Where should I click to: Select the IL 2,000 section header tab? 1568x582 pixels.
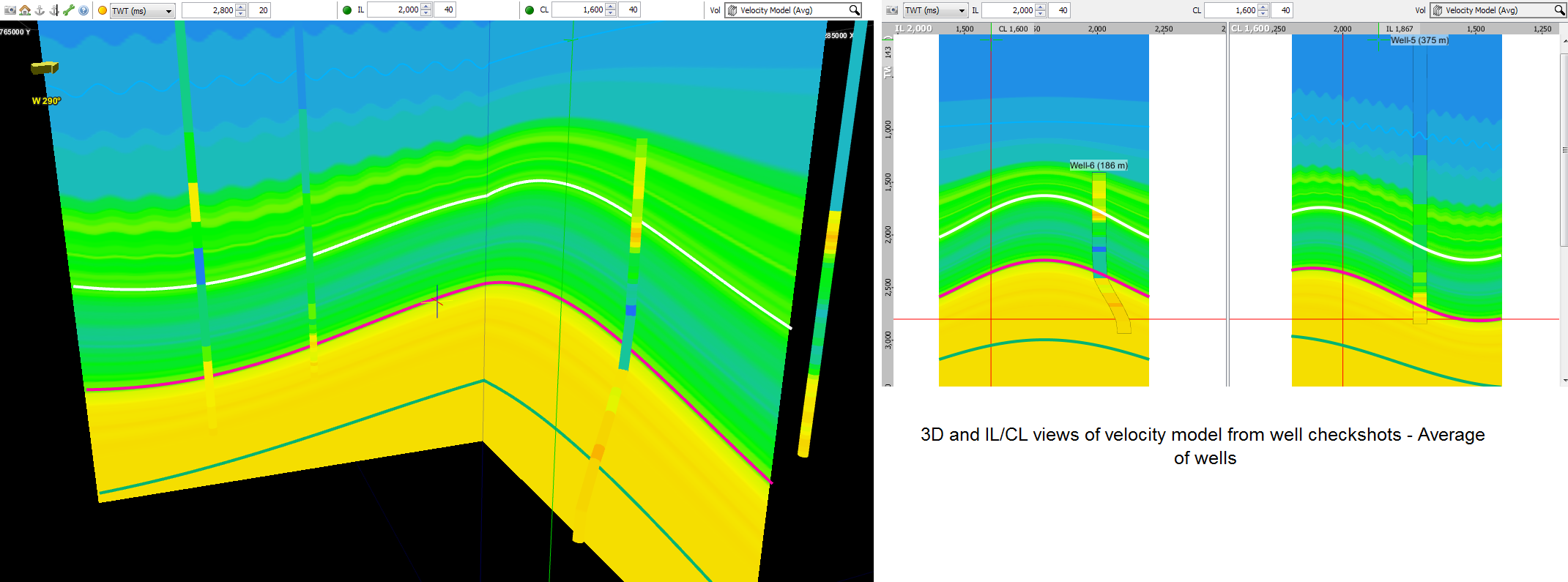[913, 29]
